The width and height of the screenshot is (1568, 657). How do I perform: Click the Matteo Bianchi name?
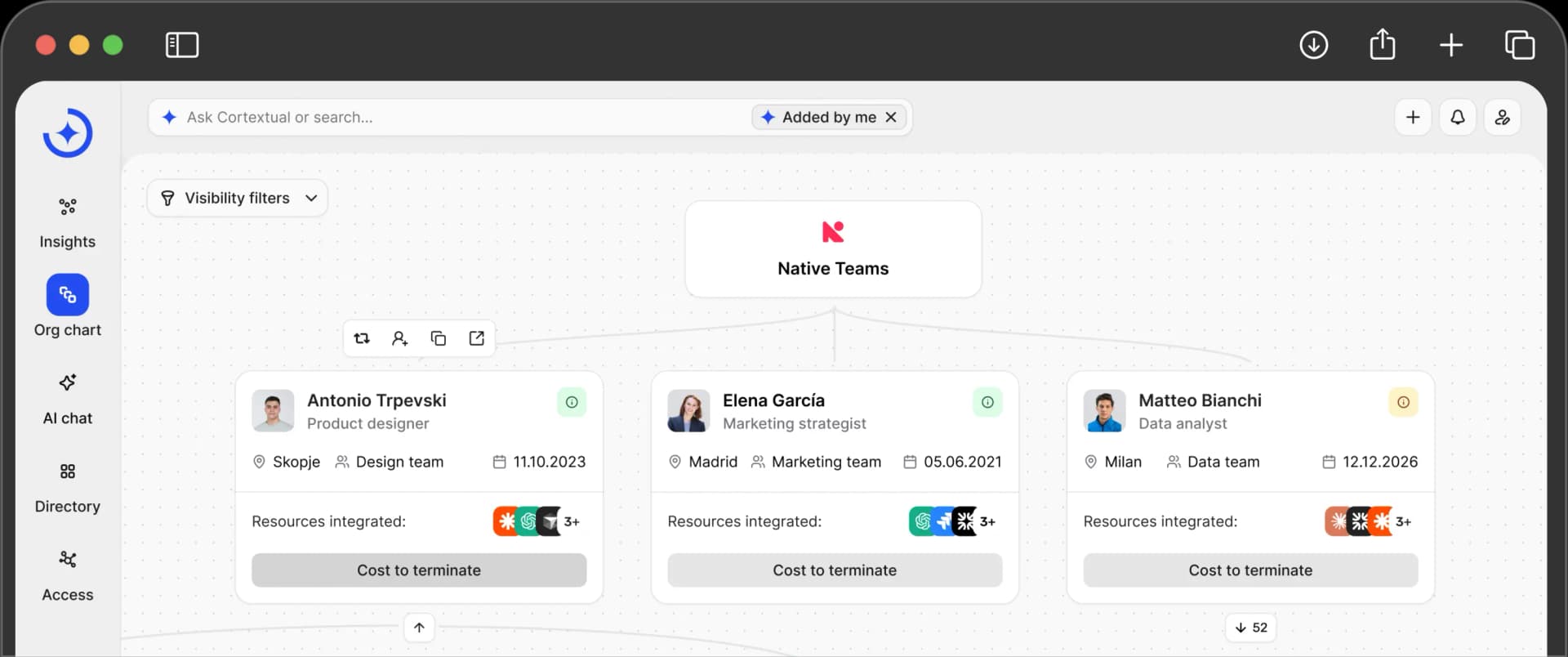[x=1200, y=400]
